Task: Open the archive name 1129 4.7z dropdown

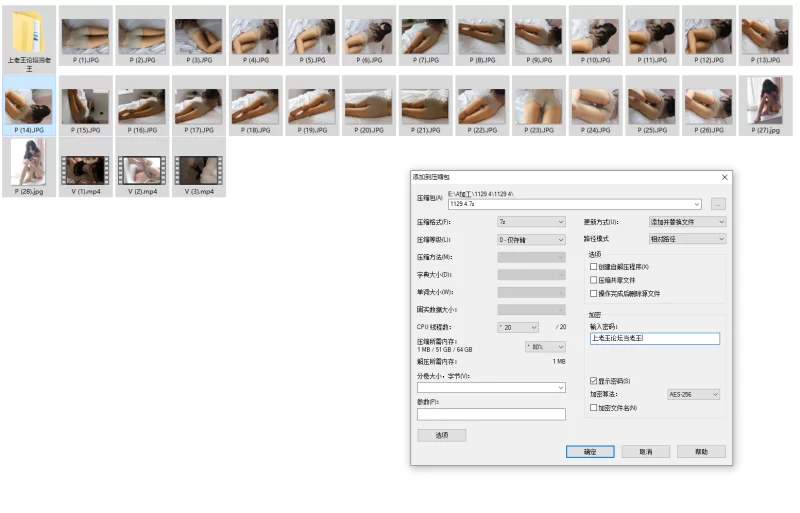Action: (696, 204)
